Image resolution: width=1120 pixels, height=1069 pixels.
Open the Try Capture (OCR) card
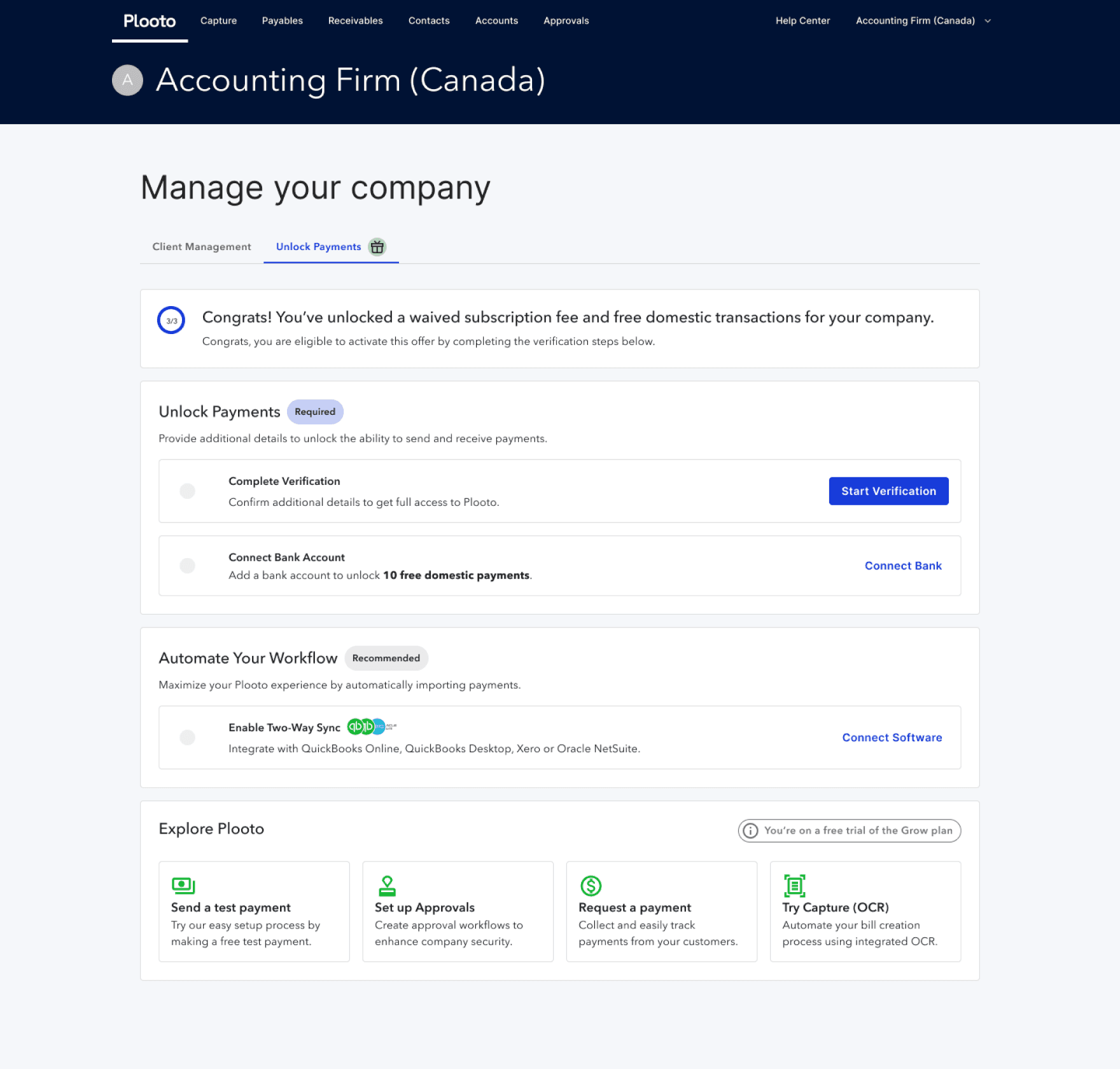865,911
